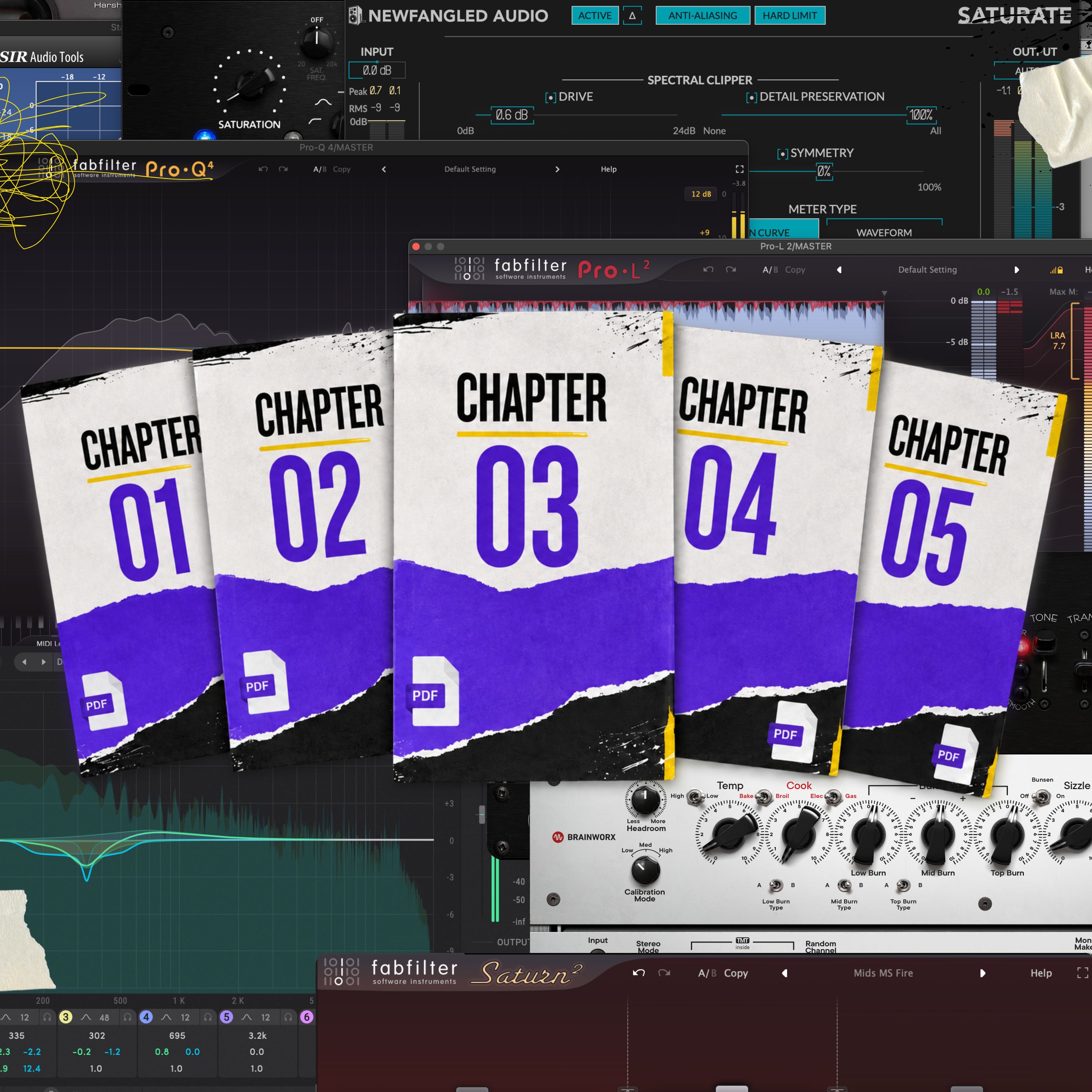The image size is (1092, 1092).
Task: Click Copy in the Pro-Q 4 header
Action: [341, 169]
